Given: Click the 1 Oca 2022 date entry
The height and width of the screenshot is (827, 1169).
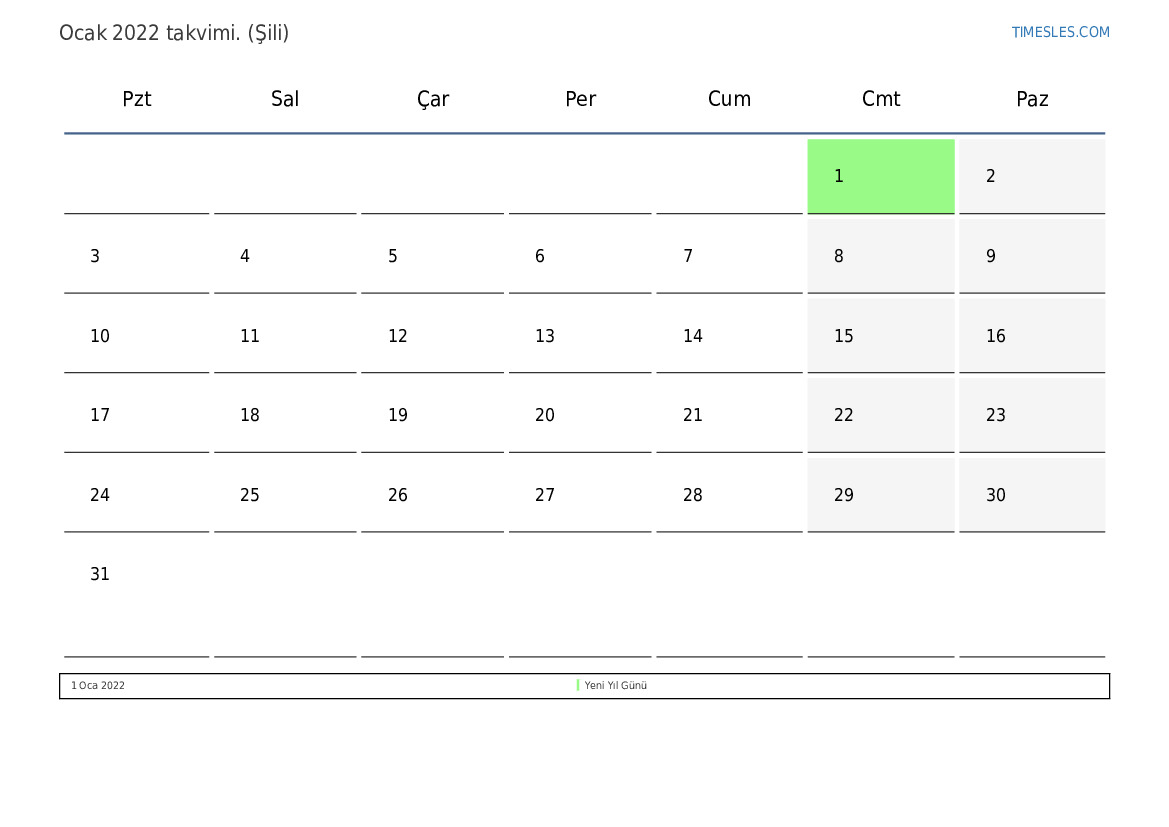Looking at the screenshot, I should tap(98, 686).
